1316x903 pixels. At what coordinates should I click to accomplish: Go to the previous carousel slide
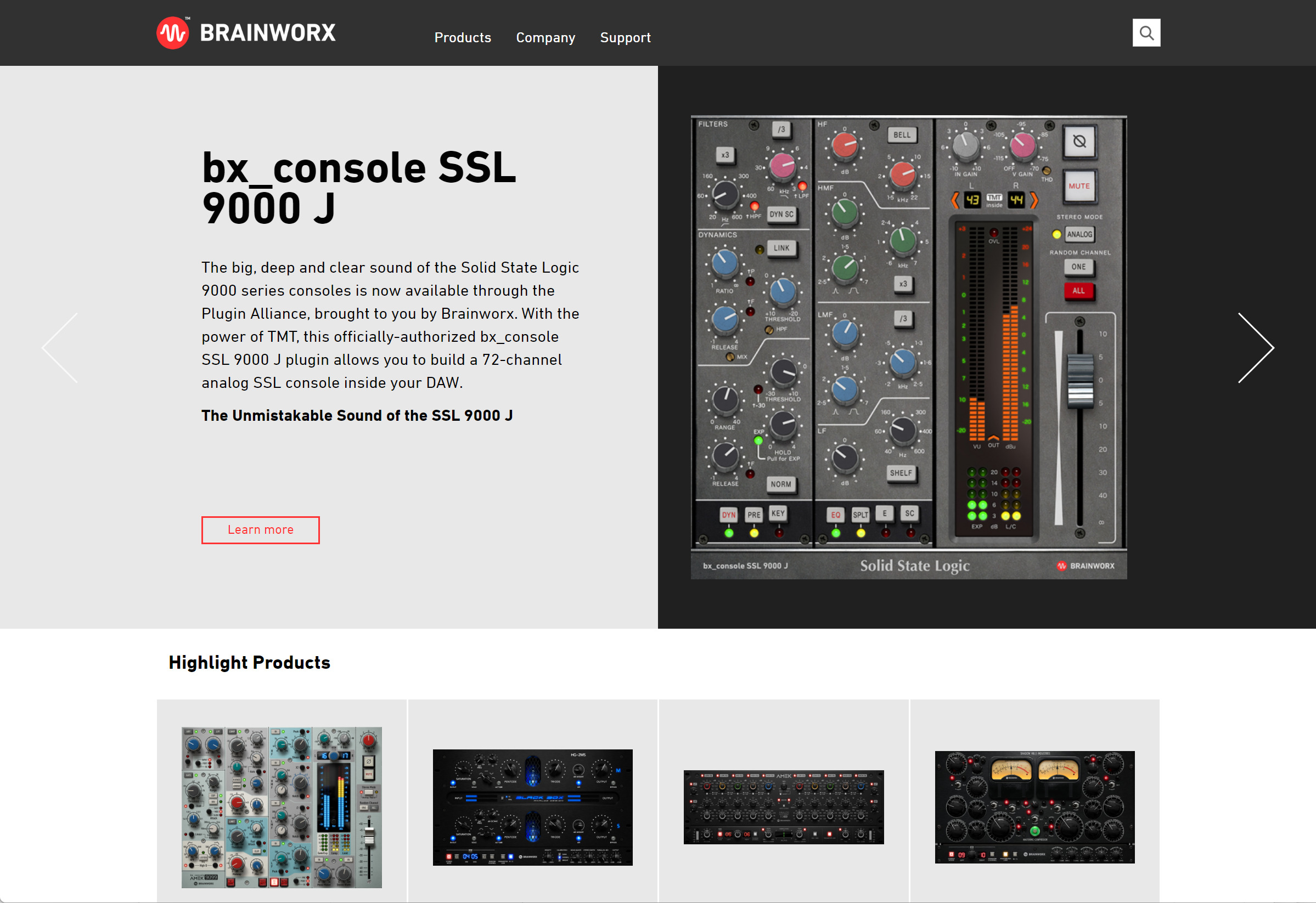(x=60, y=348)
